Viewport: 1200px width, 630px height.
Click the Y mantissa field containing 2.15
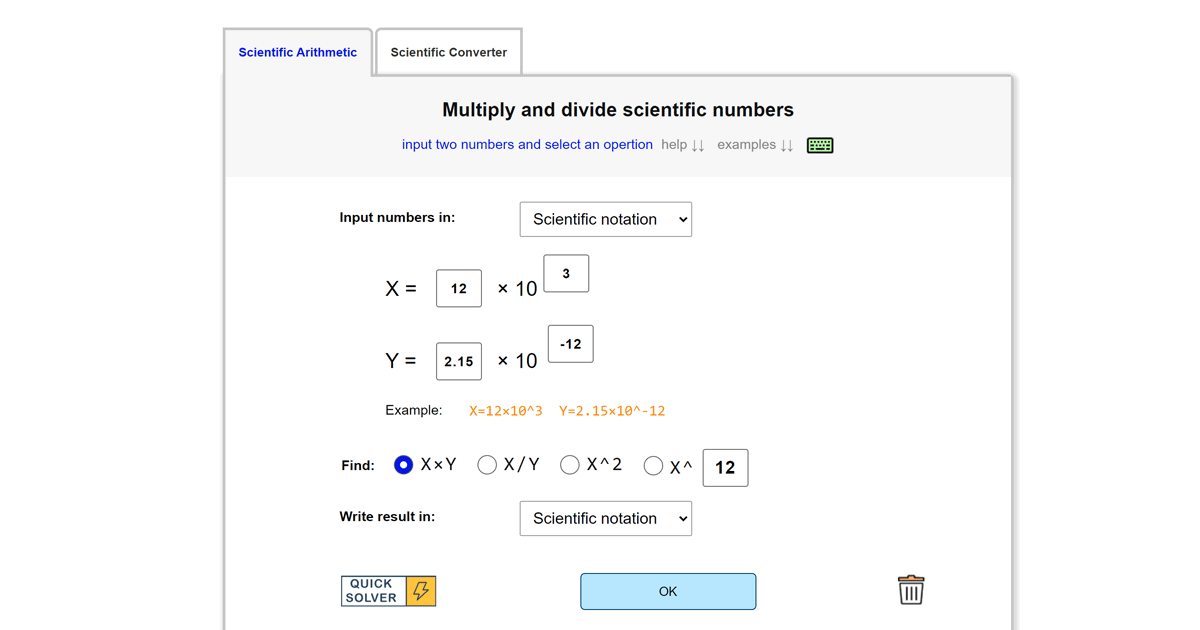click(458, 361)
